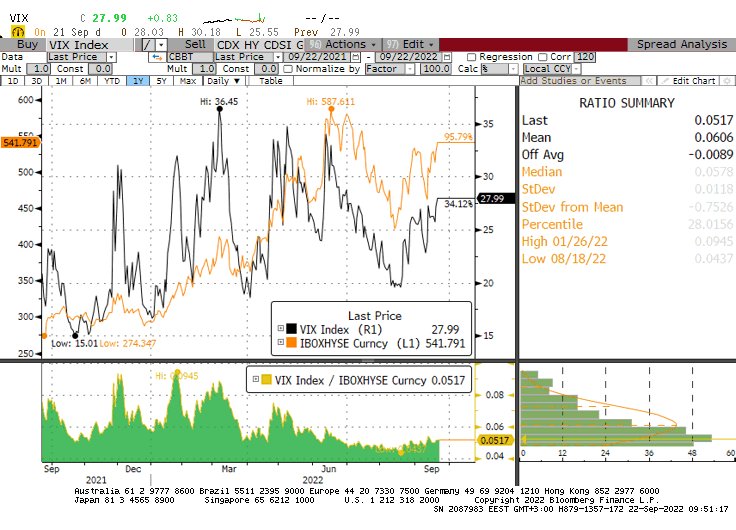736x530 pixels.
Task: Click the 09/22/2021 start date field
Action: pyautogui.click(x=317, y=57)
